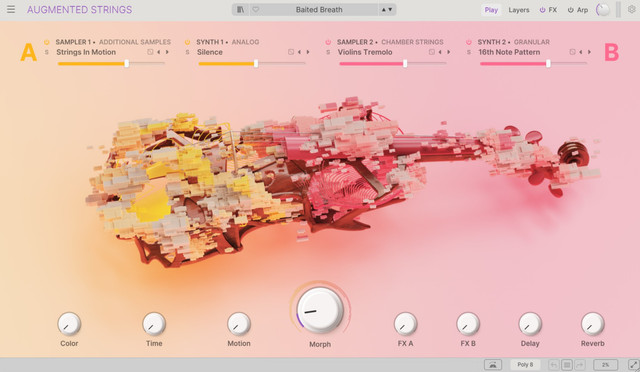Randomize Synth 2 16th Note Pattern dice icon

(x=572, y=52)
